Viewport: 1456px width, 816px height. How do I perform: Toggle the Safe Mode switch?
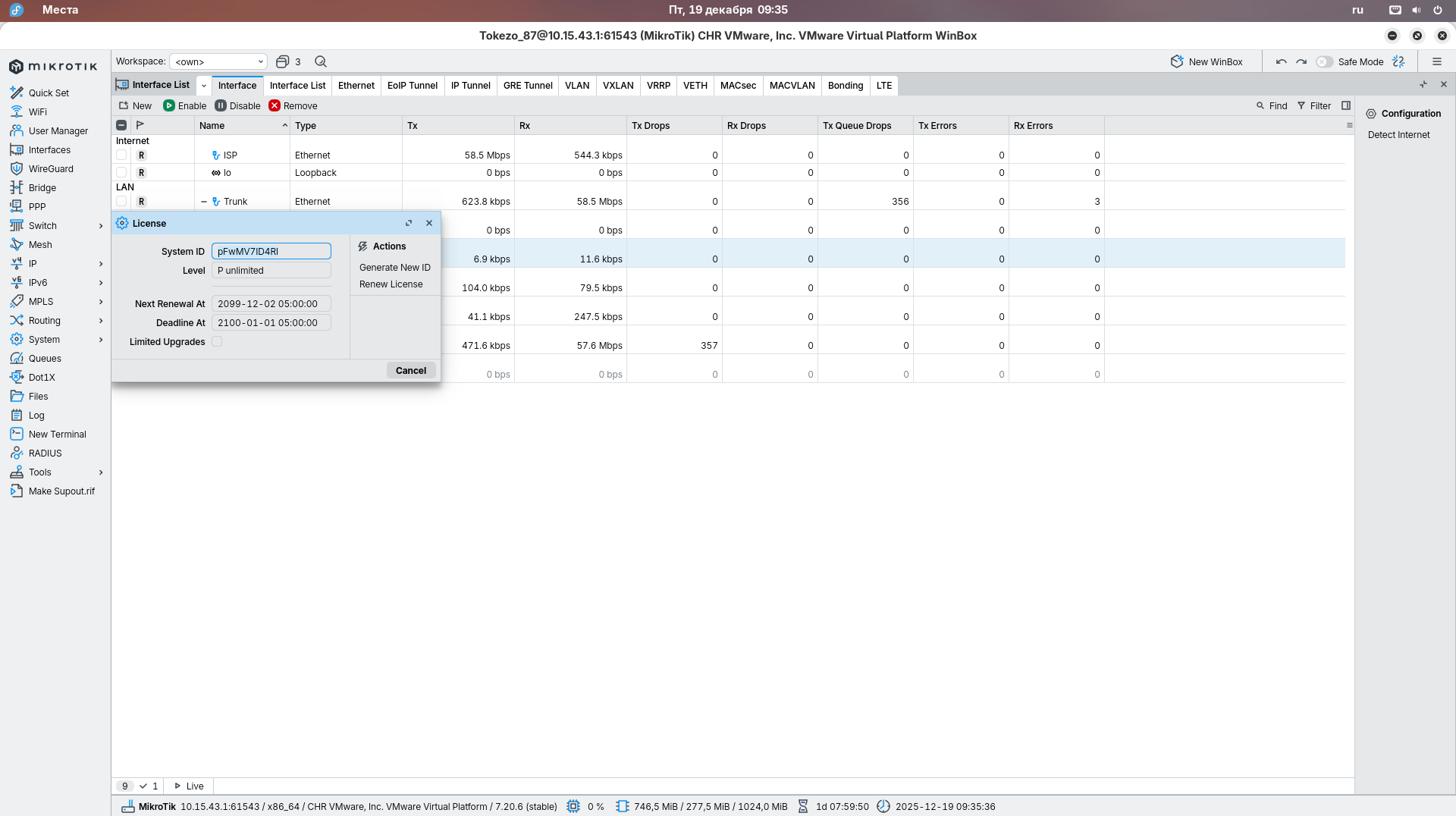1324,61
